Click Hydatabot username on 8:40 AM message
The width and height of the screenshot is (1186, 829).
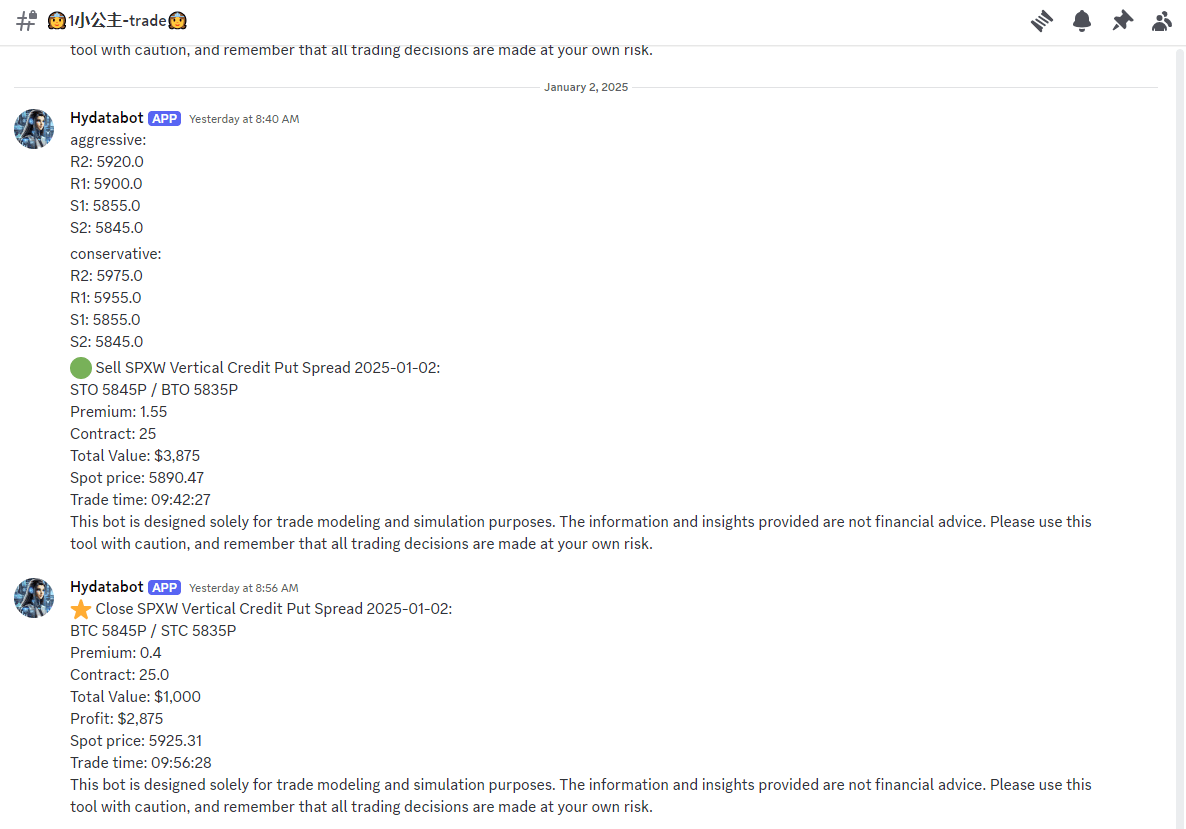(107, 118)
